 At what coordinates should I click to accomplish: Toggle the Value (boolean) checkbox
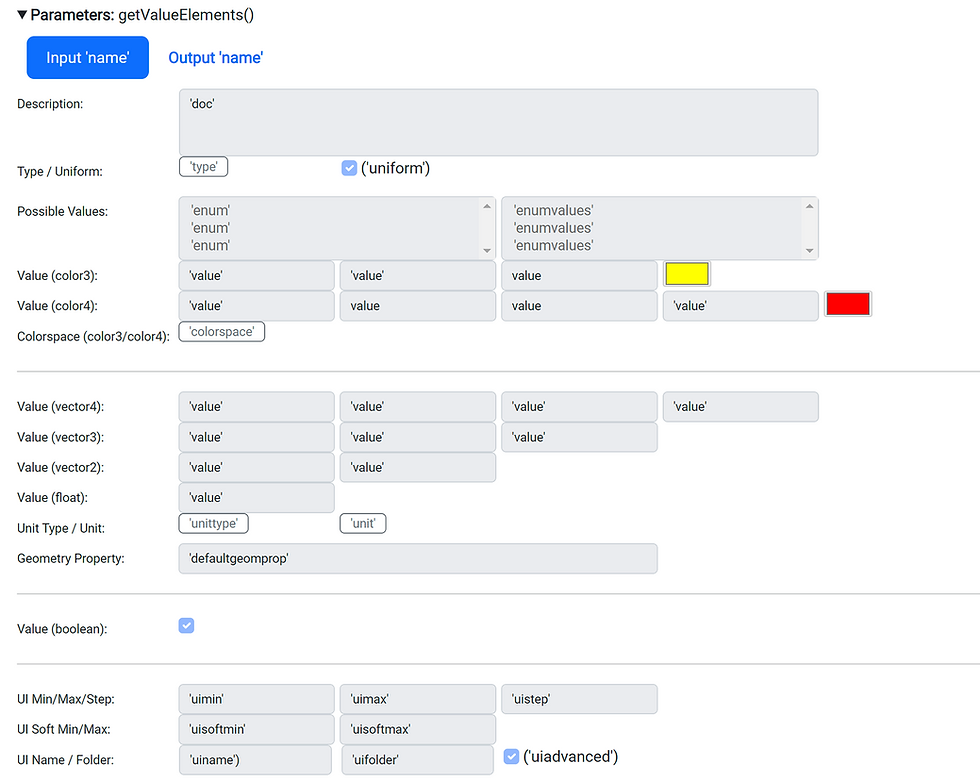coord(186,626)
